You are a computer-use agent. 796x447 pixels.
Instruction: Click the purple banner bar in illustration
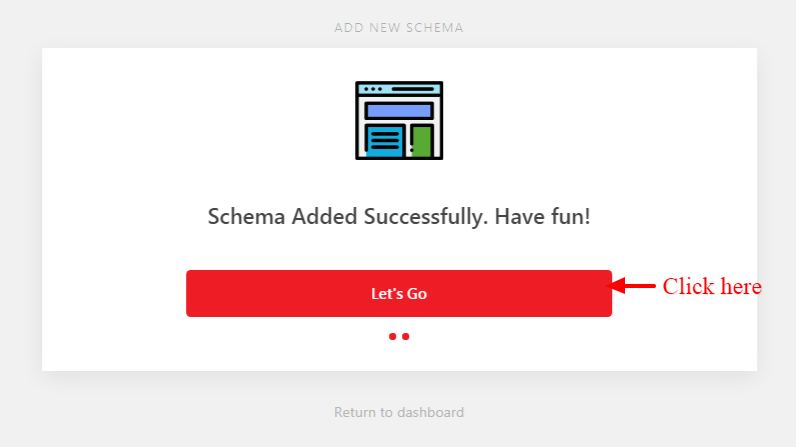coord(399,111)
